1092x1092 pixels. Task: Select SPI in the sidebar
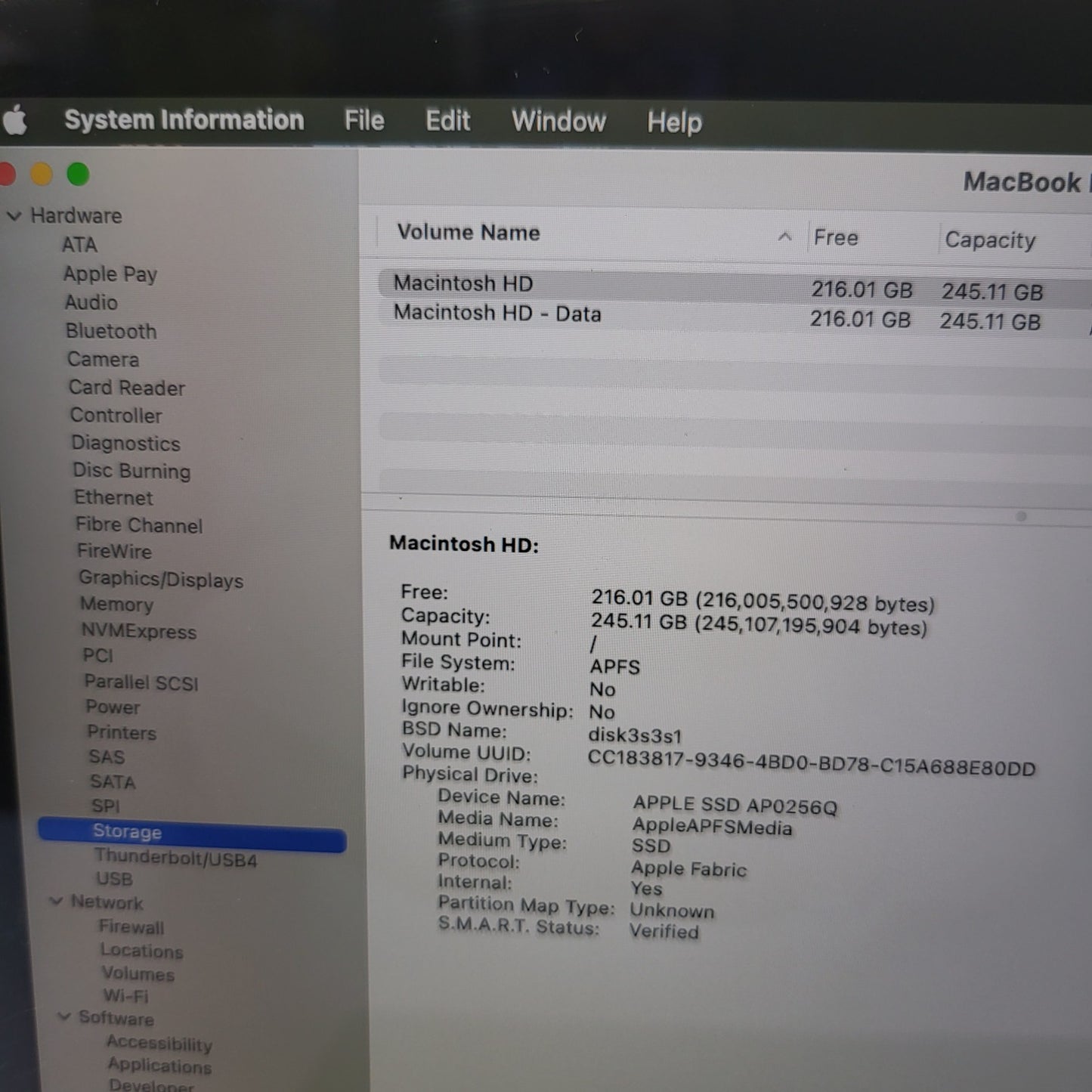pyautogui.click(x=106, y=806)
